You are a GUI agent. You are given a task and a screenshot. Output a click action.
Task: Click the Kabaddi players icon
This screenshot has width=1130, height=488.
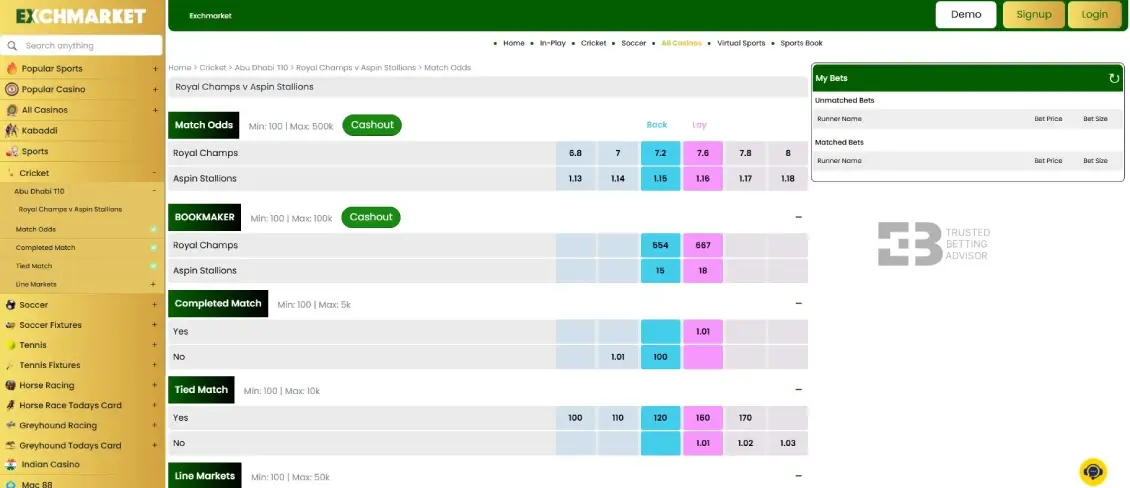[x=11, y=130]
